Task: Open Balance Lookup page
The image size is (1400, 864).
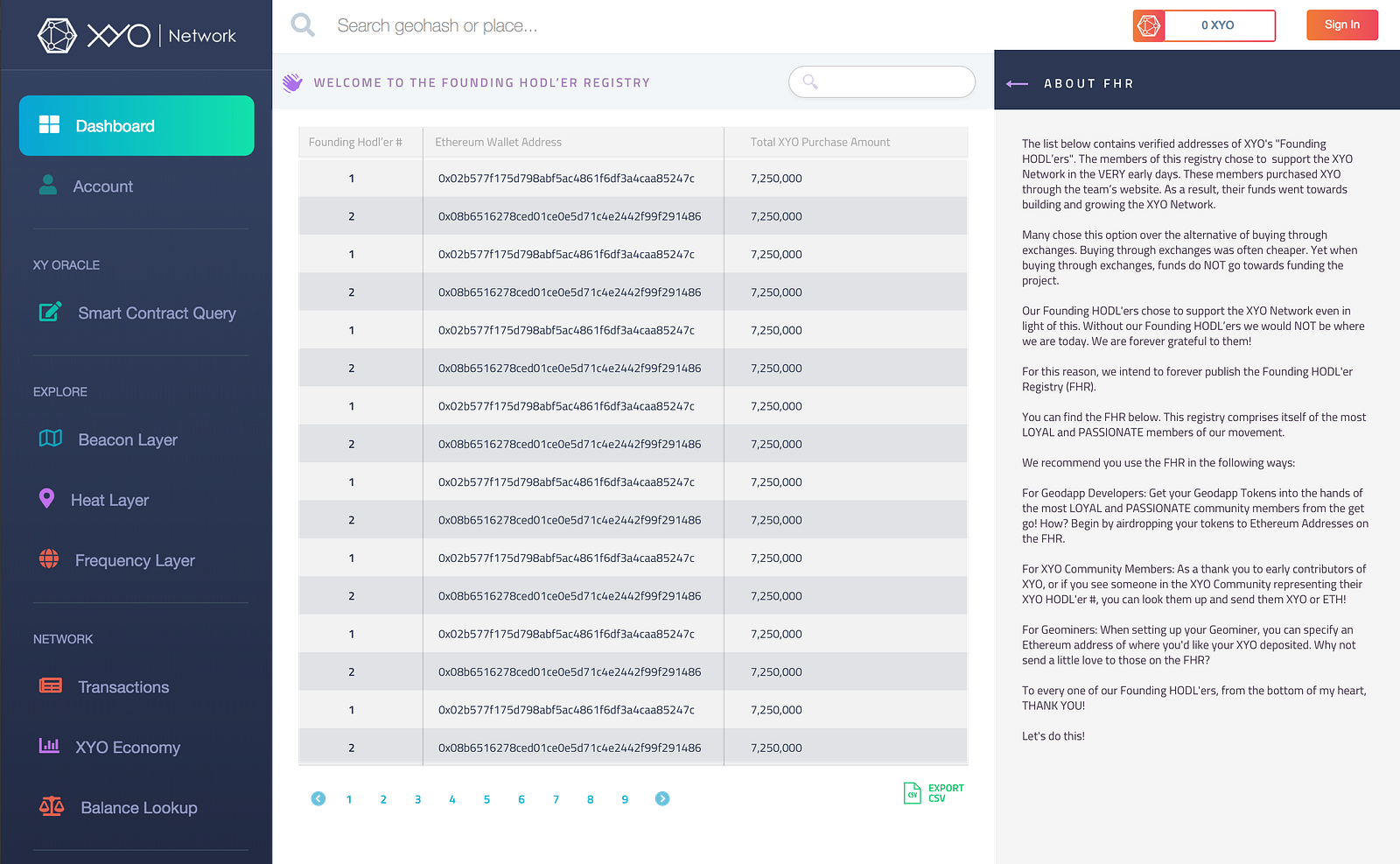Action: click(x=139, y=808)
